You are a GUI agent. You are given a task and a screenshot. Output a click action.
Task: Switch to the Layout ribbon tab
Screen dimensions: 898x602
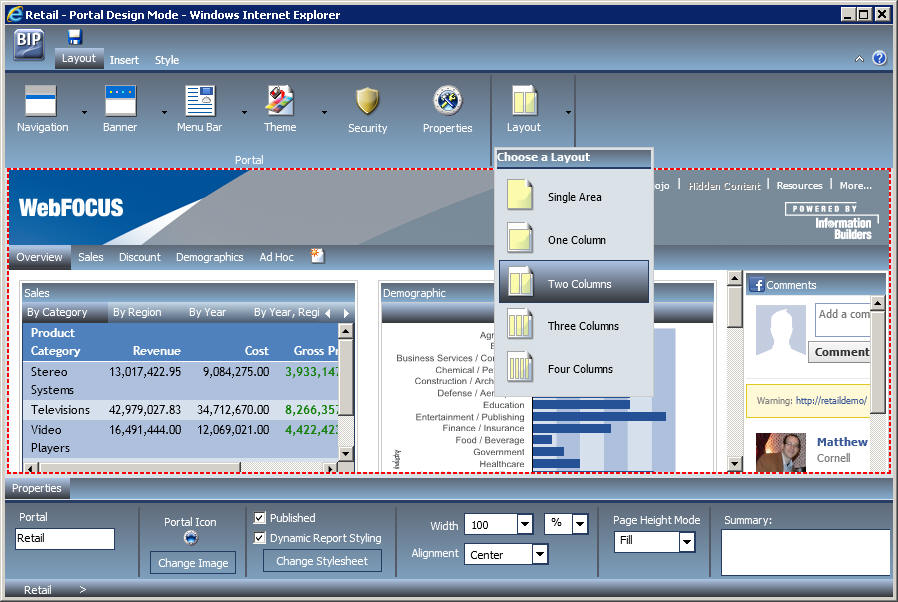[x=79, y=58]
